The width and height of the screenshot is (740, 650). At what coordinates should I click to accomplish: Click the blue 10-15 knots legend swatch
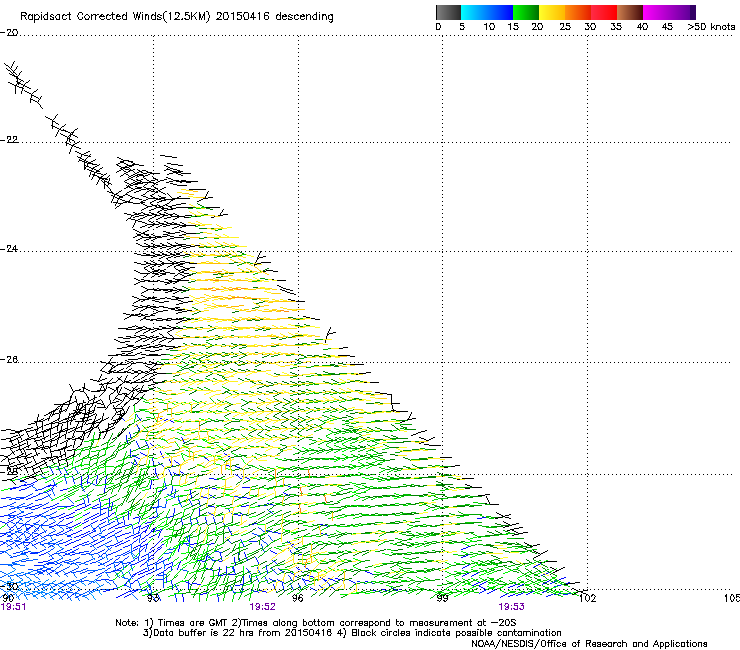point(500,12)
